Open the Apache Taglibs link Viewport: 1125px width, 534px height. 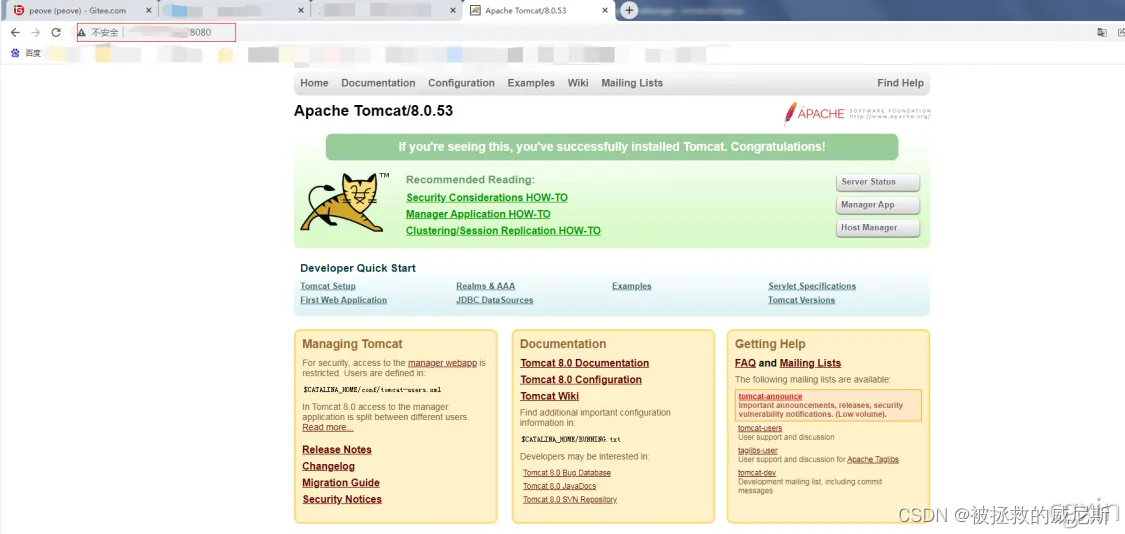coord(873,459)
